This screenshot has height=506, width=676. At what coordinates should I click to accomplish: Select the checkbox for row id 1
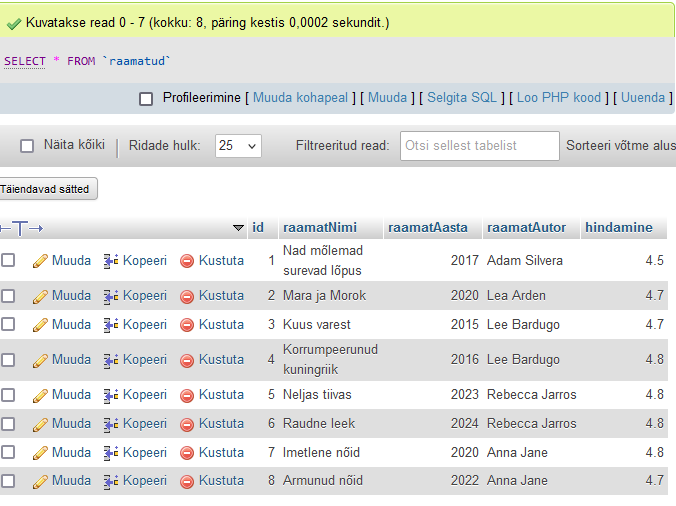[9, 260]
